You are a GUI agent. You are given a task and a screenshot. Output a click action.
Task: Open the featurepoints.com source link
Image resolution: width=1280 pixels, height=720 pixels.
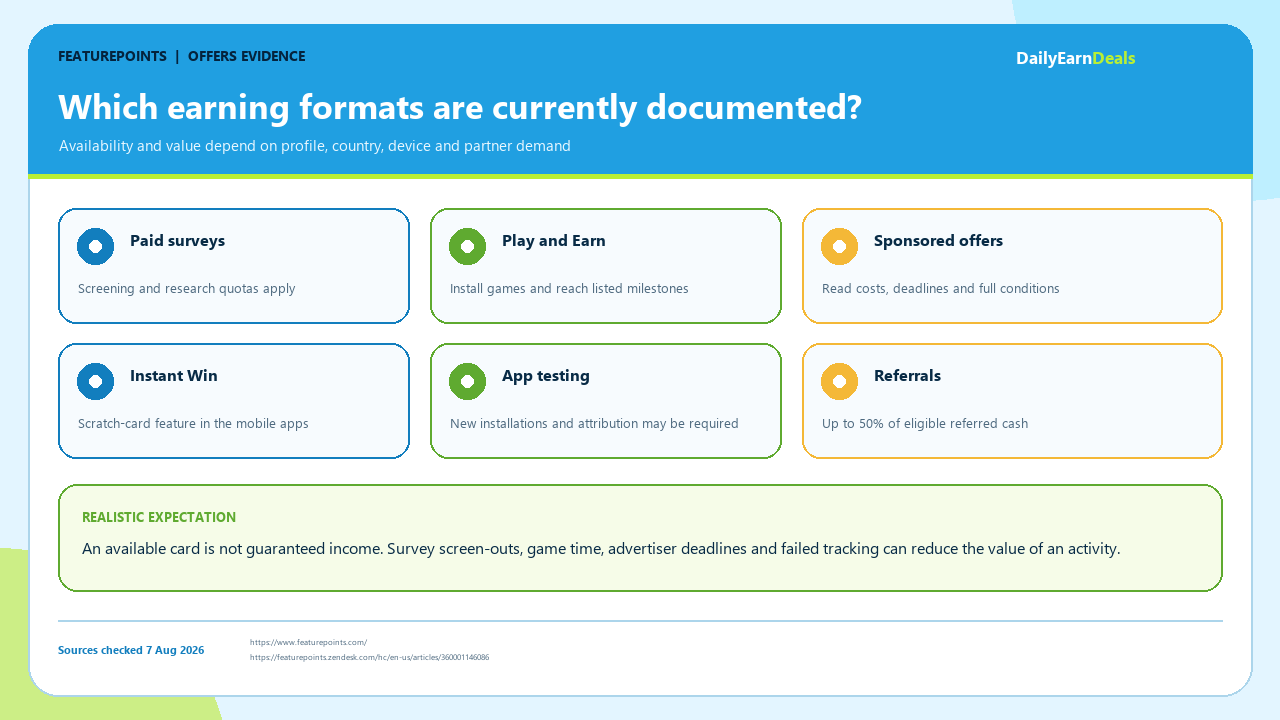[x=308, y=642]
